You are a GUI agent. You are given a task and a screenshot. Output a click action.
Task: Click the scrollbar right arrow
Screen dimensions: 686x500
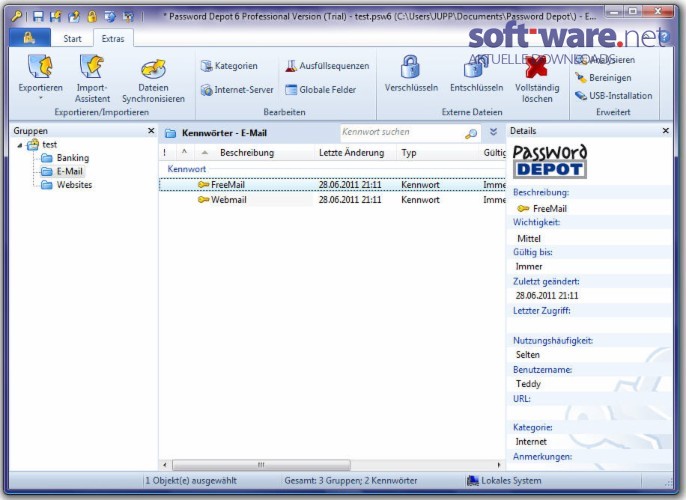499,465
